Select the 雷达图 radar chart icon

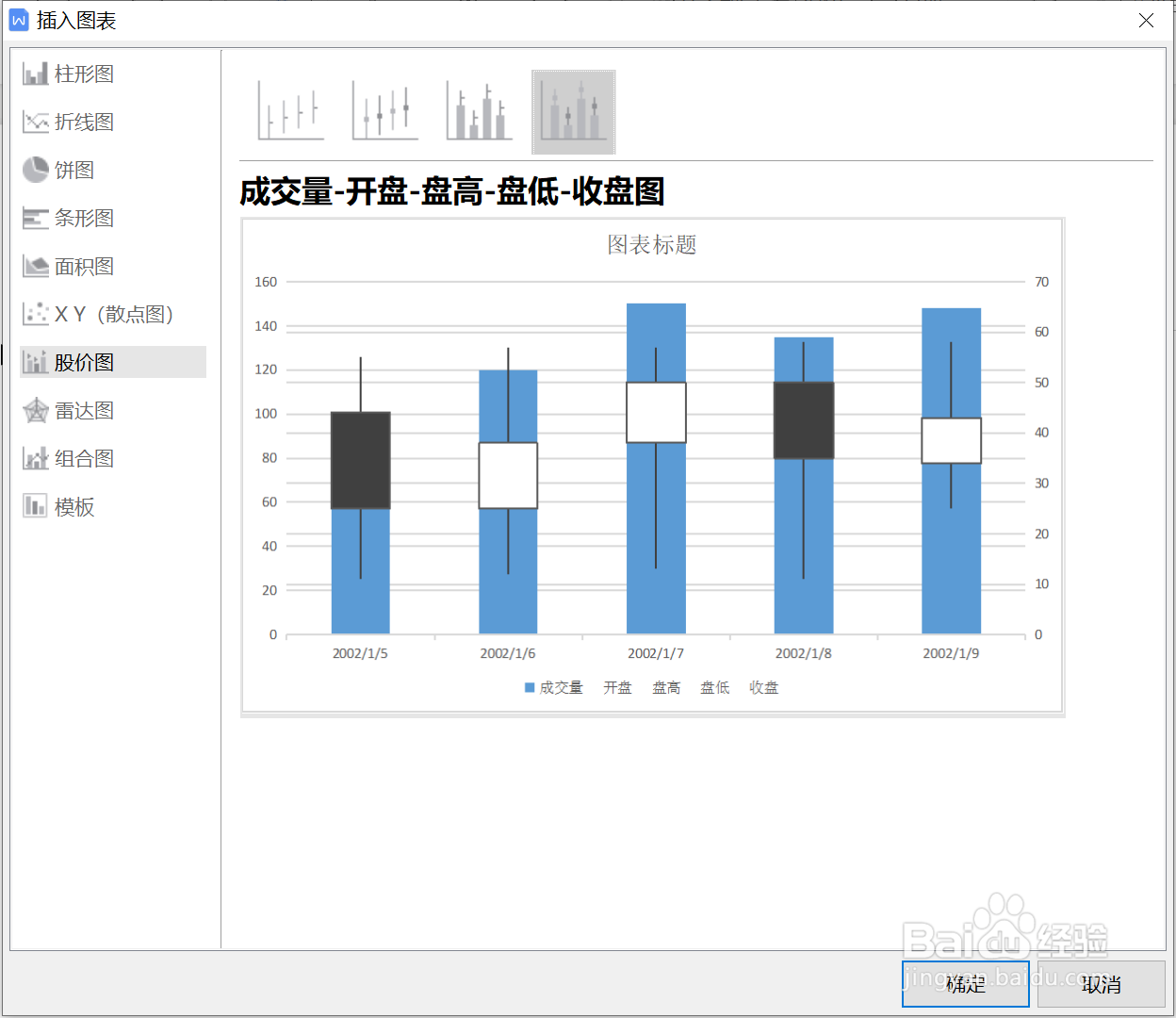(36, 410)
